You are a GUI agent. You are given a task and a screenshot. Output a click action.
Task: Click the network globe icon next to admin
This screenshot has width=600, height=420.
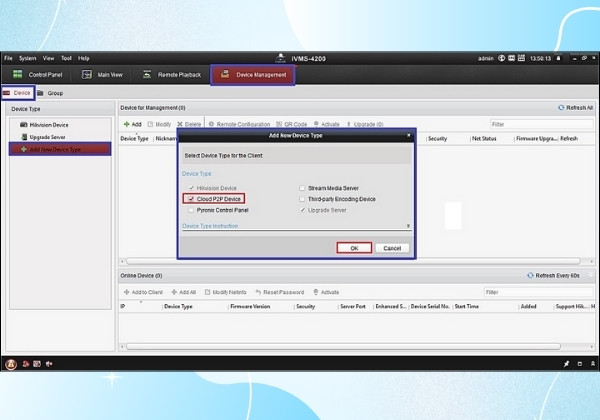click(502, 58)
